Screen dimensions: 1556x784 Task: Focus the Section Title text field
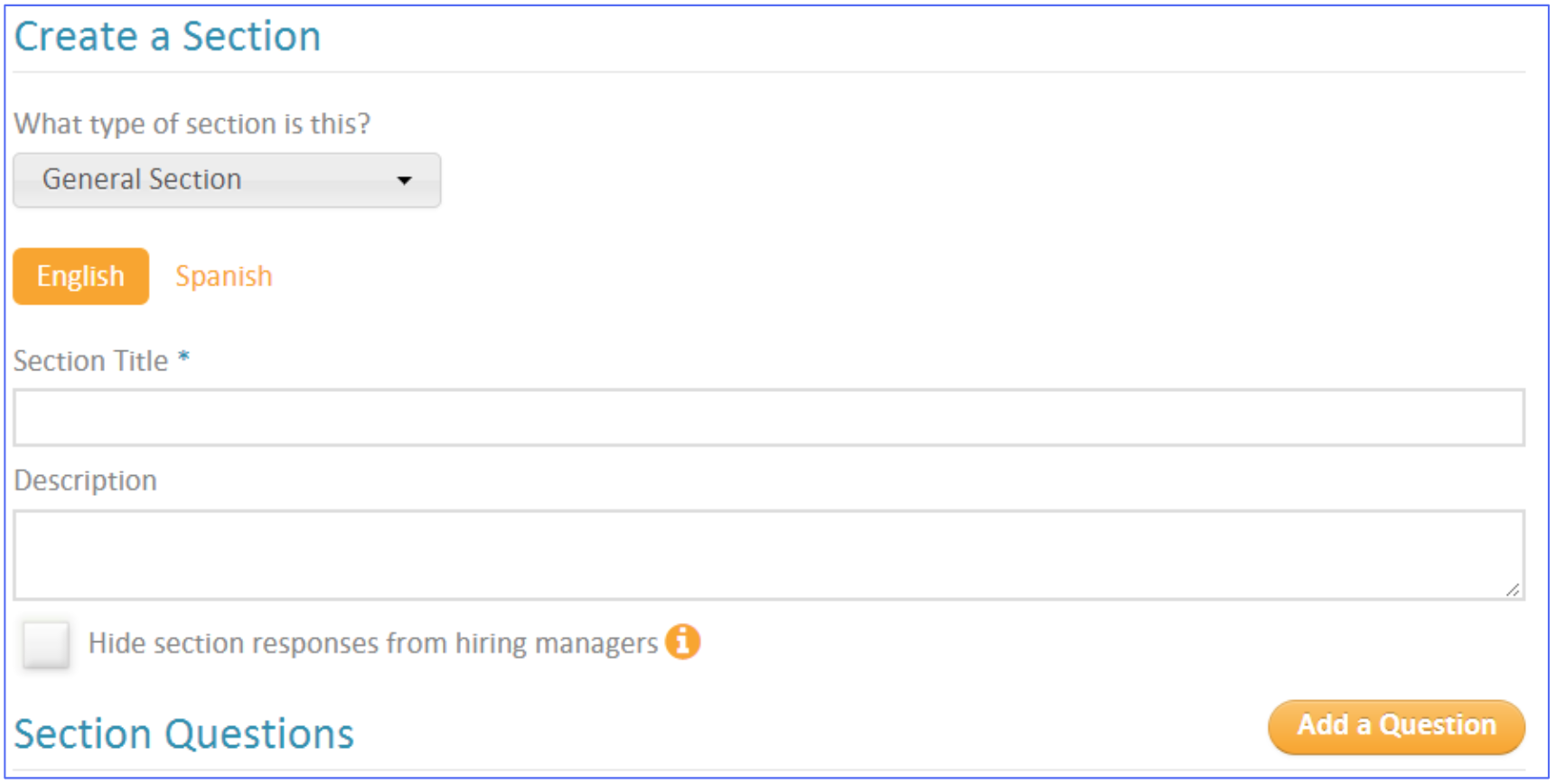coord(768,417)
